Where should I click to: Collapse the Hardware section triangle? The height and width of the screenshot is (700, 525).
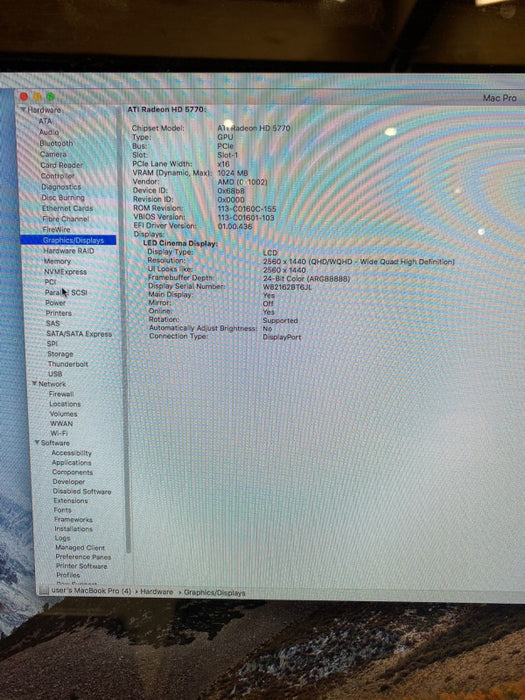tap(23, 110)
